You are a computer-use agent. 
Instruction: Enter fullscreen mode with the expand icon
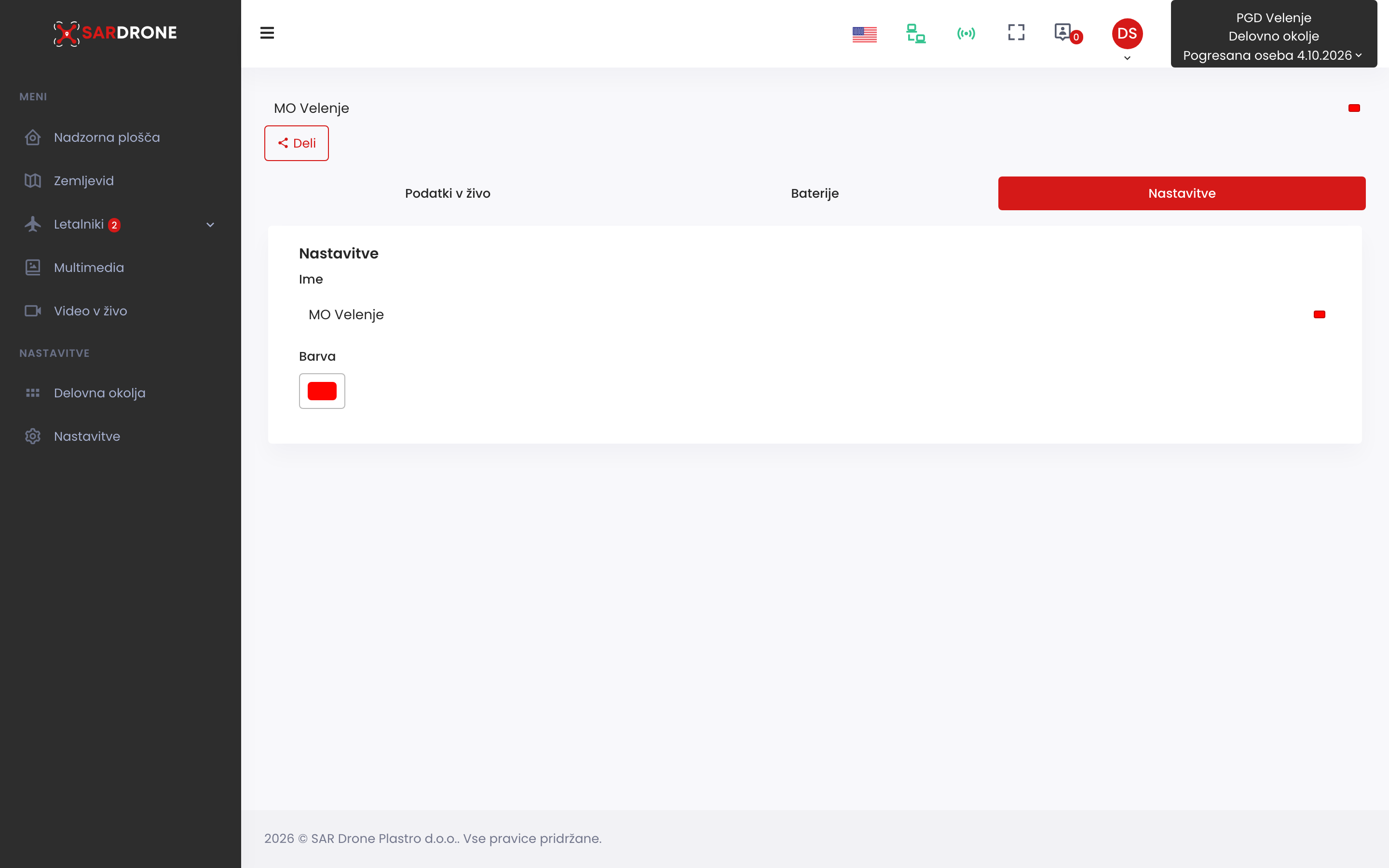tap(1016, 33)
